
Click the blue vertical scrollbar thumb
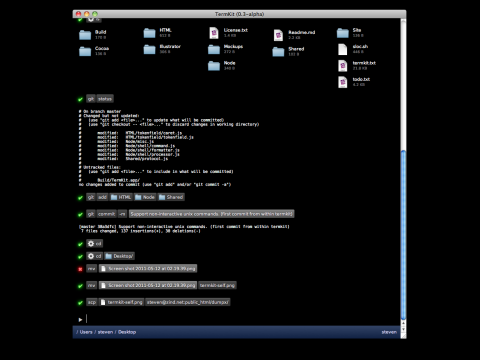[403, 234]
